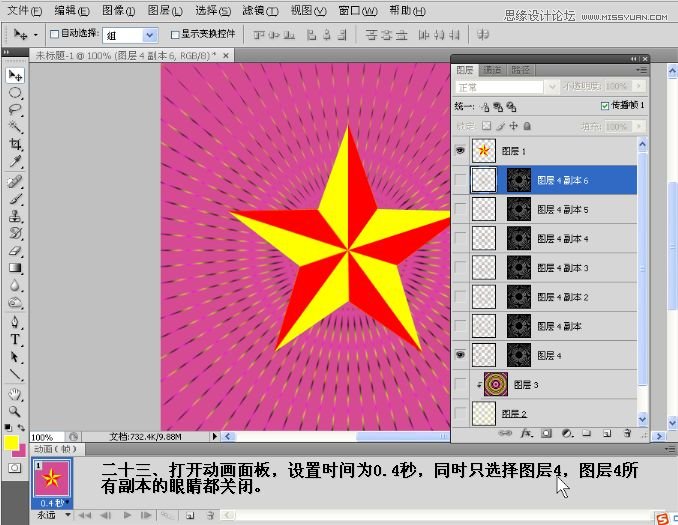Create new adjustment layer icon
Image resolution: width=678 pixels, height=525 pixels.
567,433
